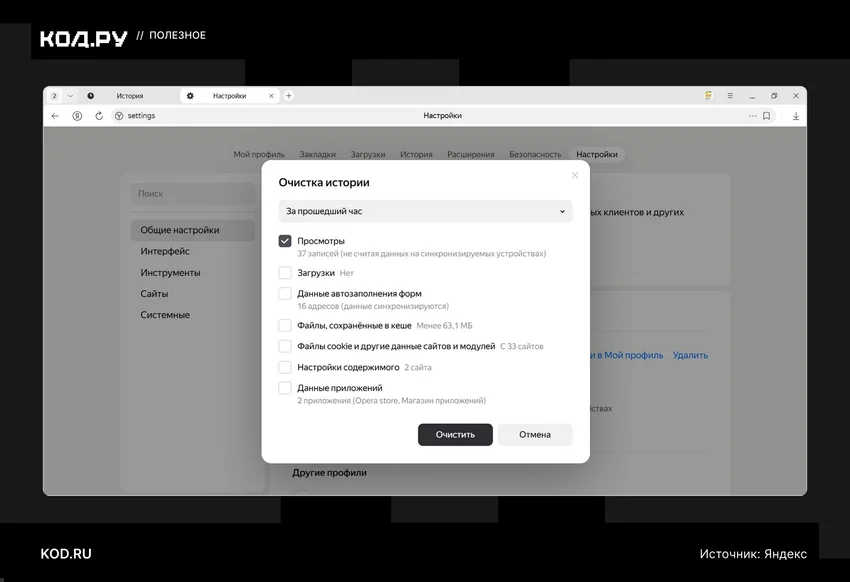Switch to the Расширения section
The width and height of the screenshot is (850, 582).
471,154
